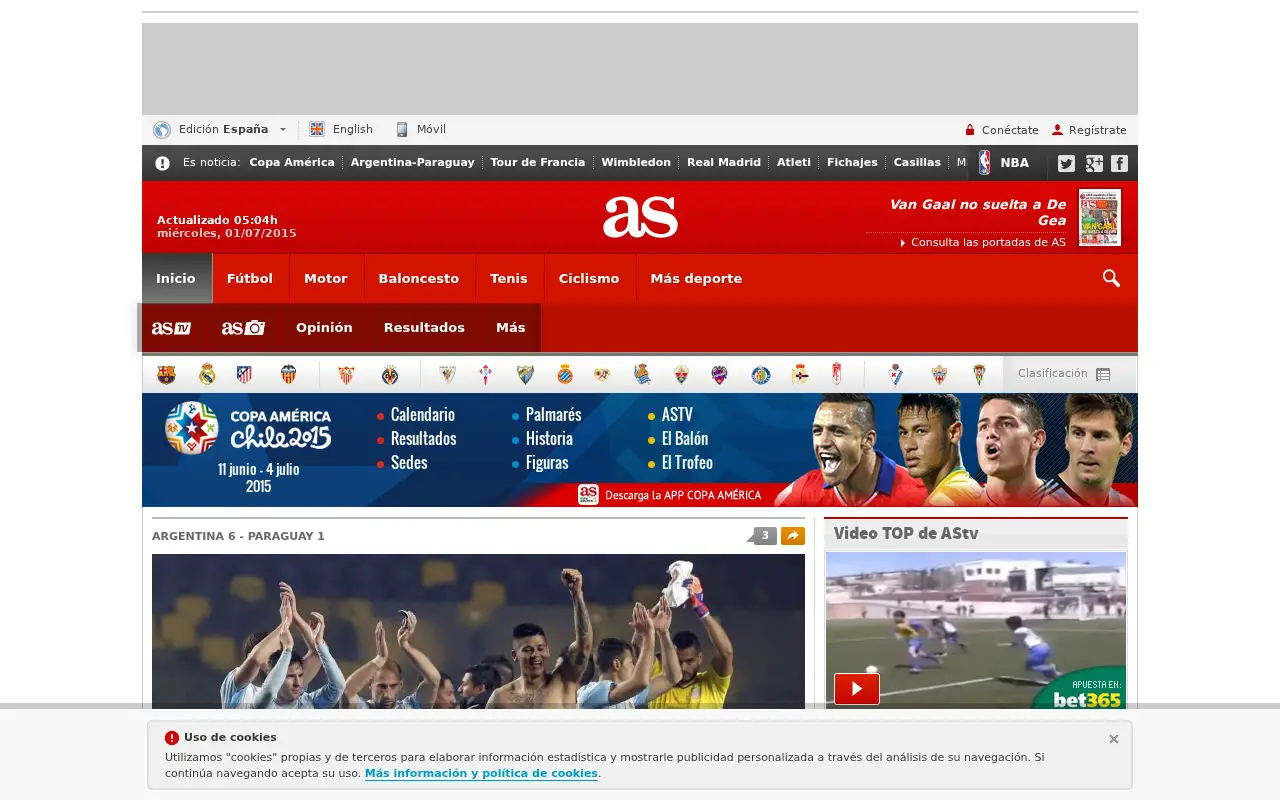Image resolution: width=1280 pixels, height=800 pixels.
Task: Open Copa América Palmarés link
Action: pyautogui.click(x=553, y=415)
